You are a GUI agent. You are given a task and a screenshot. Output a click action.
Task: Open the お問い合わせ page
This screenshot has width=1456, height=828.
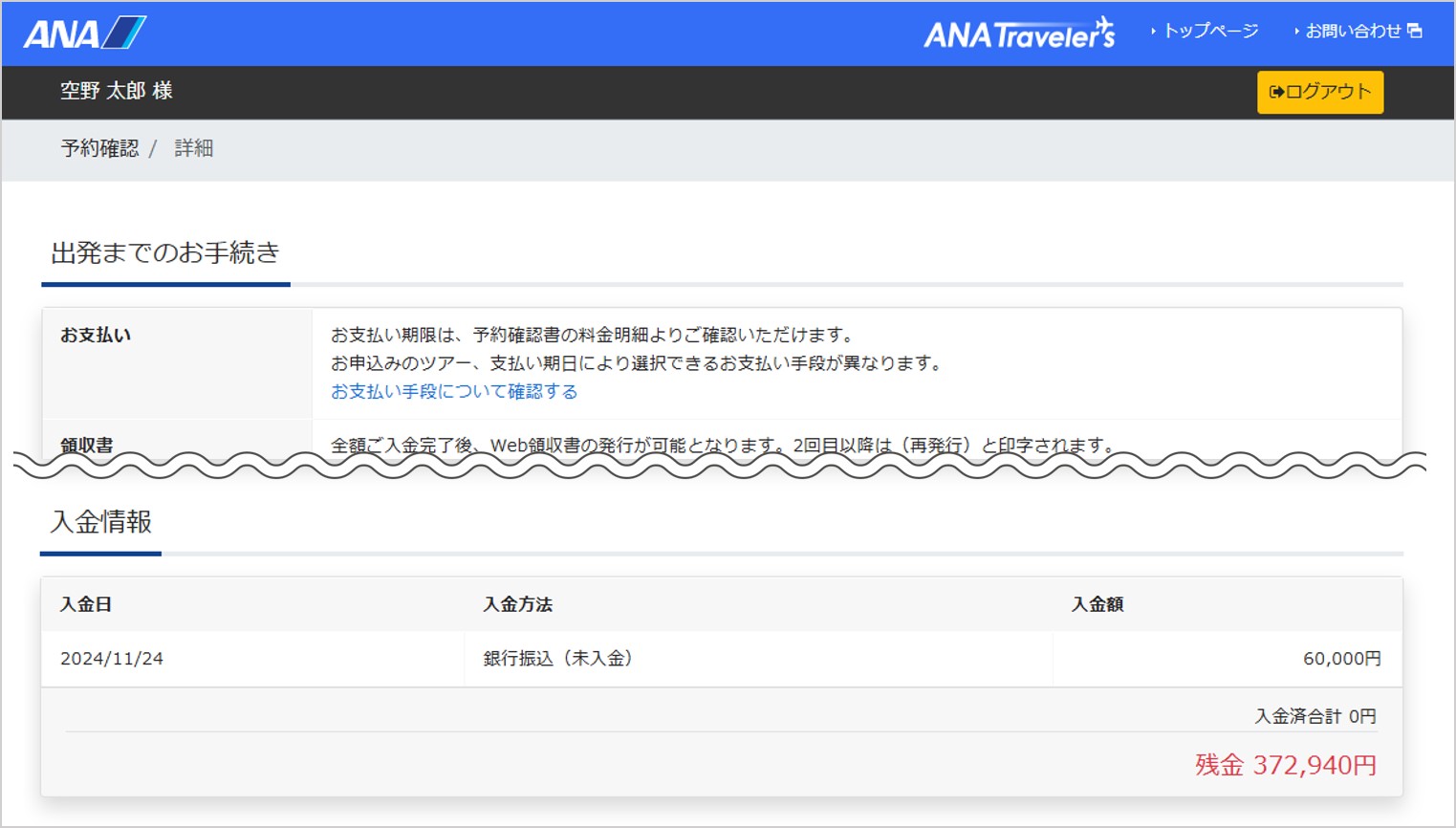(x=1353, y=30)
